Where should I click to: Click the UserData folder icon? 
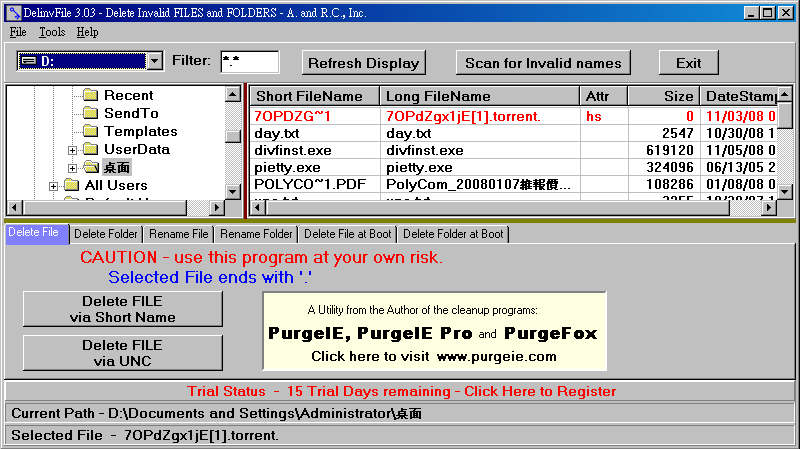pyautogui.click(x=90, y=148)
